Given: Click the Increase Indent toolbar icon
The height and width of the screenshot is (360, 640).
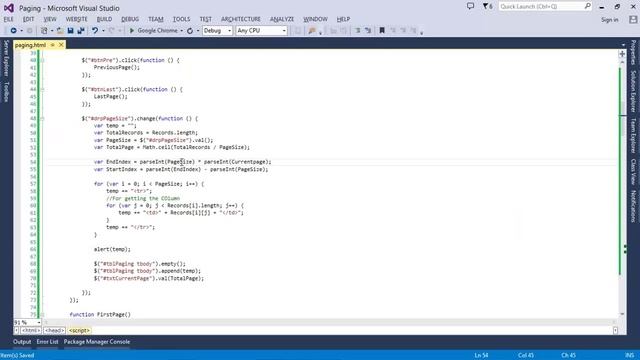Looking at the screenshot, I should pyautogui.click(x=368, y=31).
